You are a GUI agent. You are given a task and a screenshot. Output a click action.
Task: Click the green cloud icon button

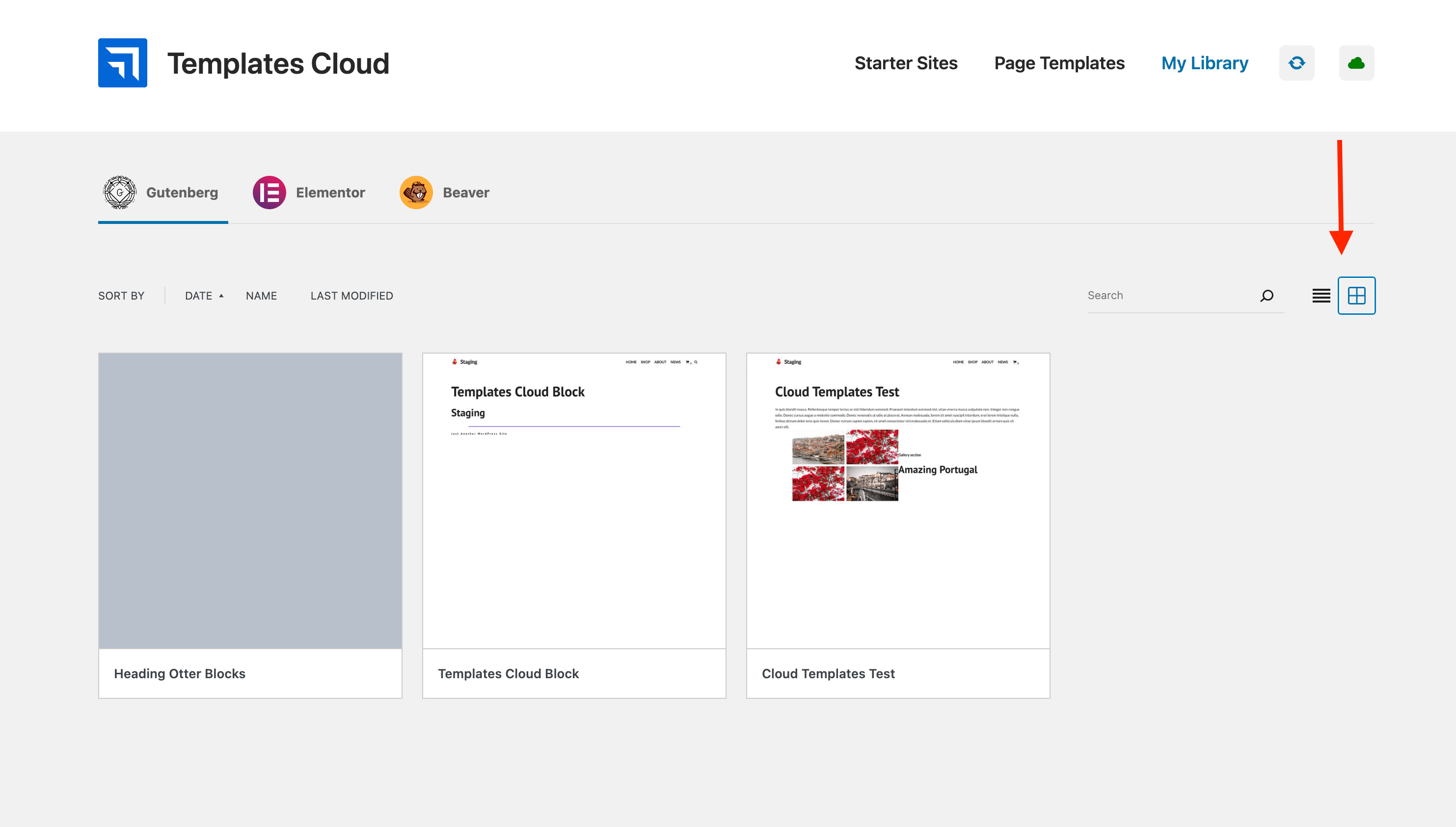(x=1356, y=63)
